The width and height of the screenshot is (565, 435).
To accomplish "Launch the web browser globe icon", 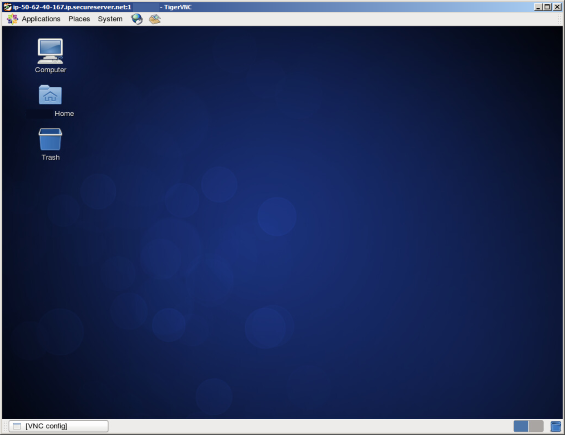I will [x=137, y=19].
